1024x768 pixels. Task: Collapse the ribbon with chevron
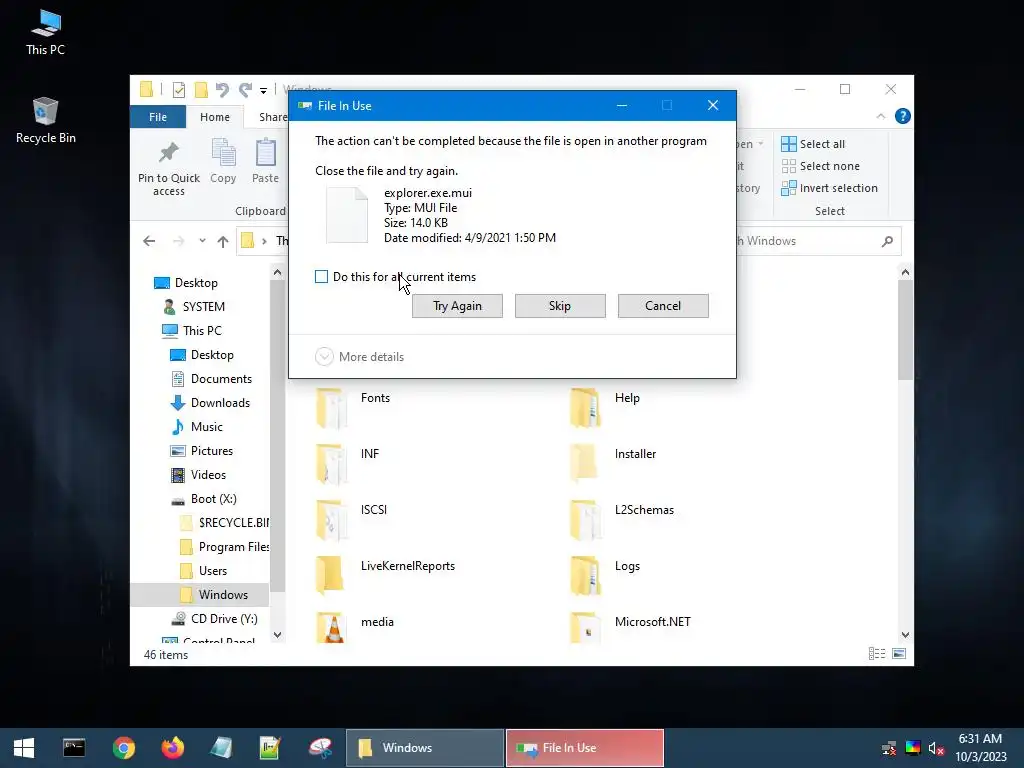[x=880, y=116]
